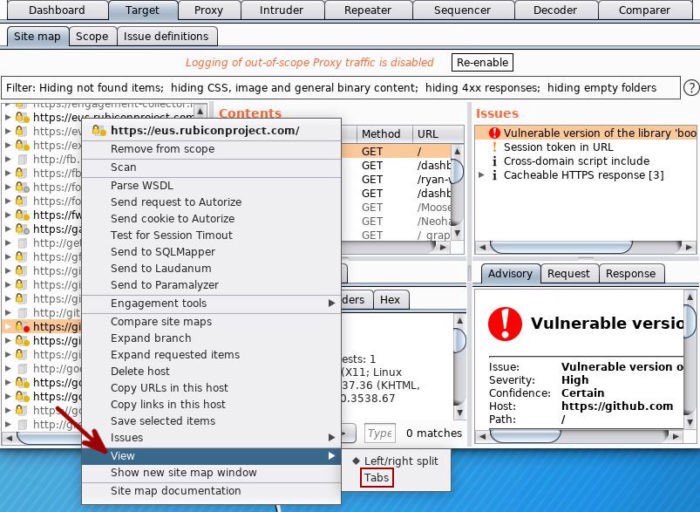Switch to the Request tab in issues pane
This screenshot has width=700, height=512.
[x=568, y=274]
